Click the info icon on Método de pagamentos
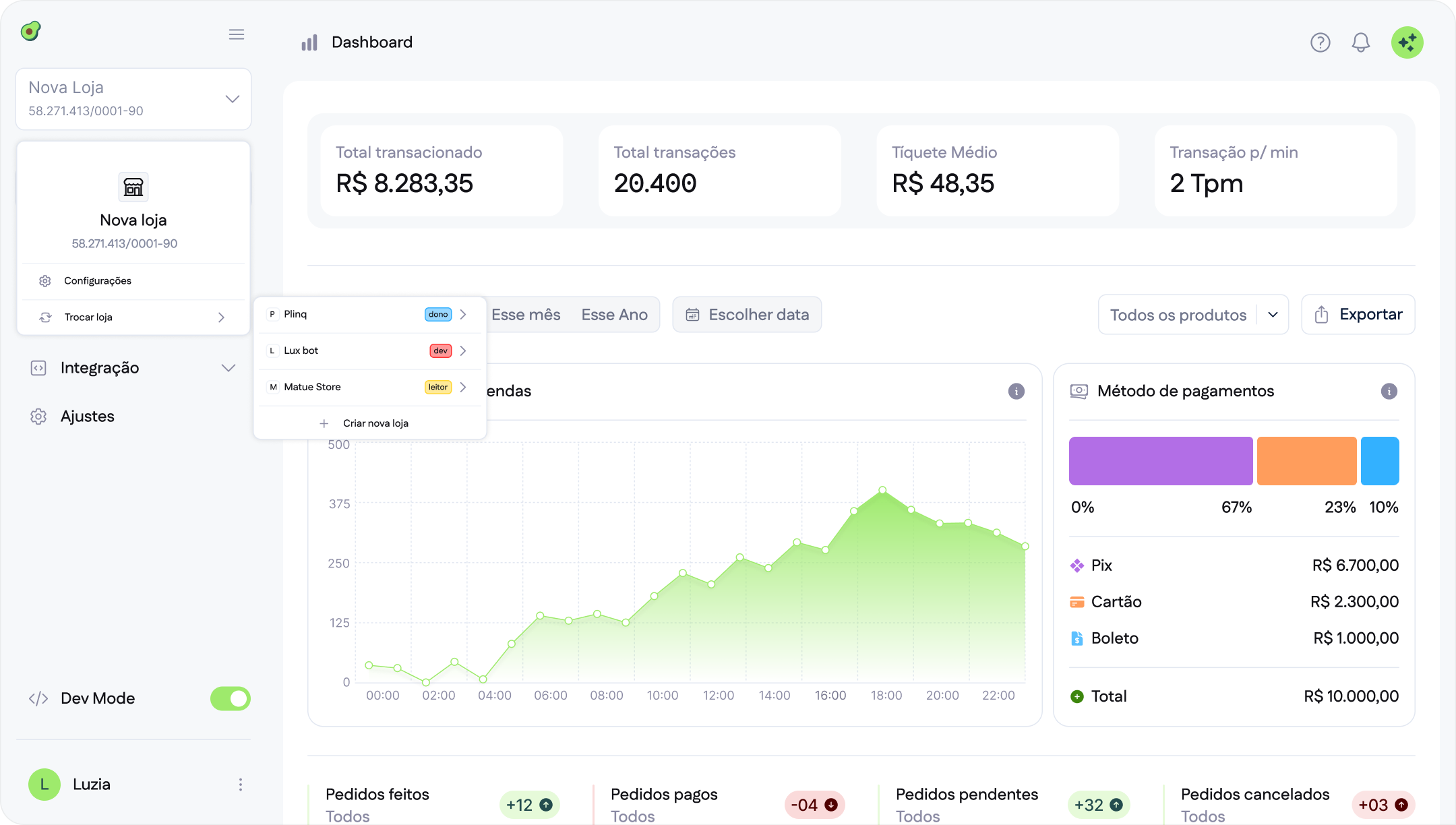The image size is (1456, 825). pyautogui.click(x=1389, y=391)
